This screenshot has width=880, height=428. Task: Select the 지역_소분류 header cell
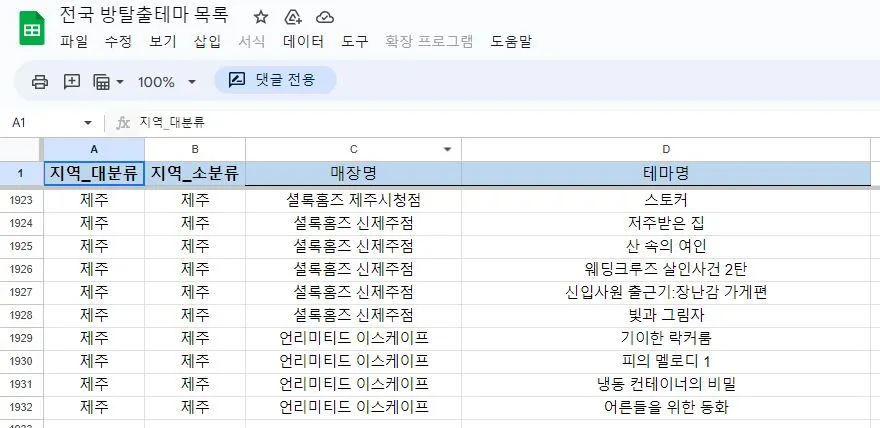click(x=195, y=173)
